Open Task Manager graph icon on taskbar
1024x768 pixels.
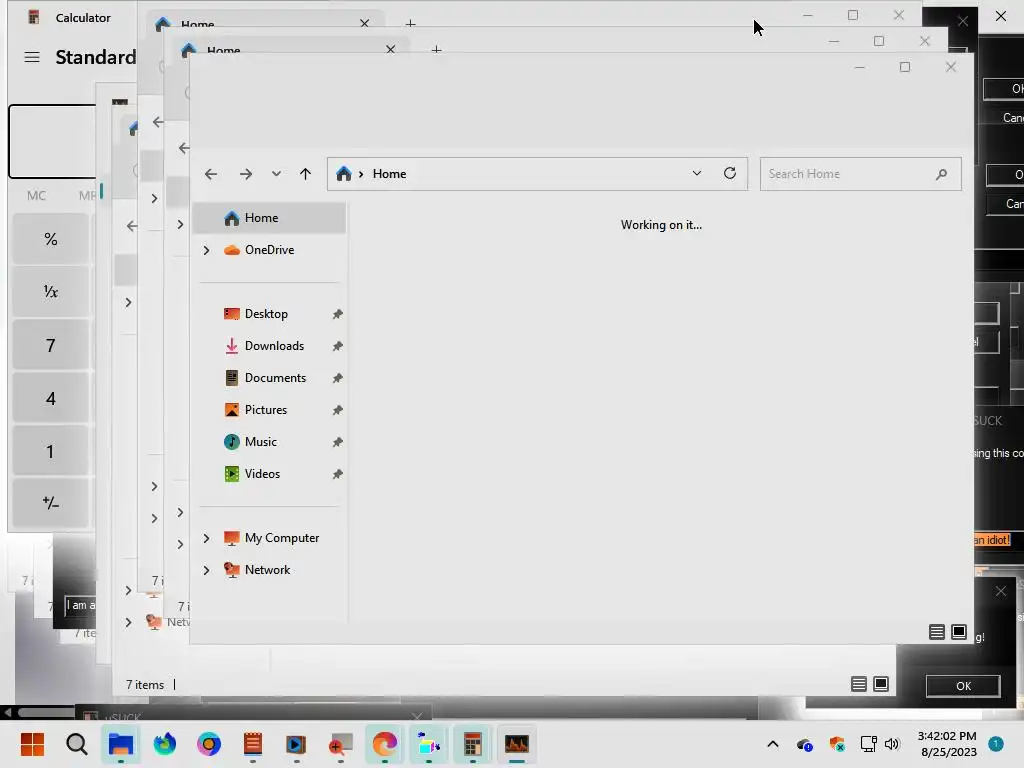click(517, 744)
